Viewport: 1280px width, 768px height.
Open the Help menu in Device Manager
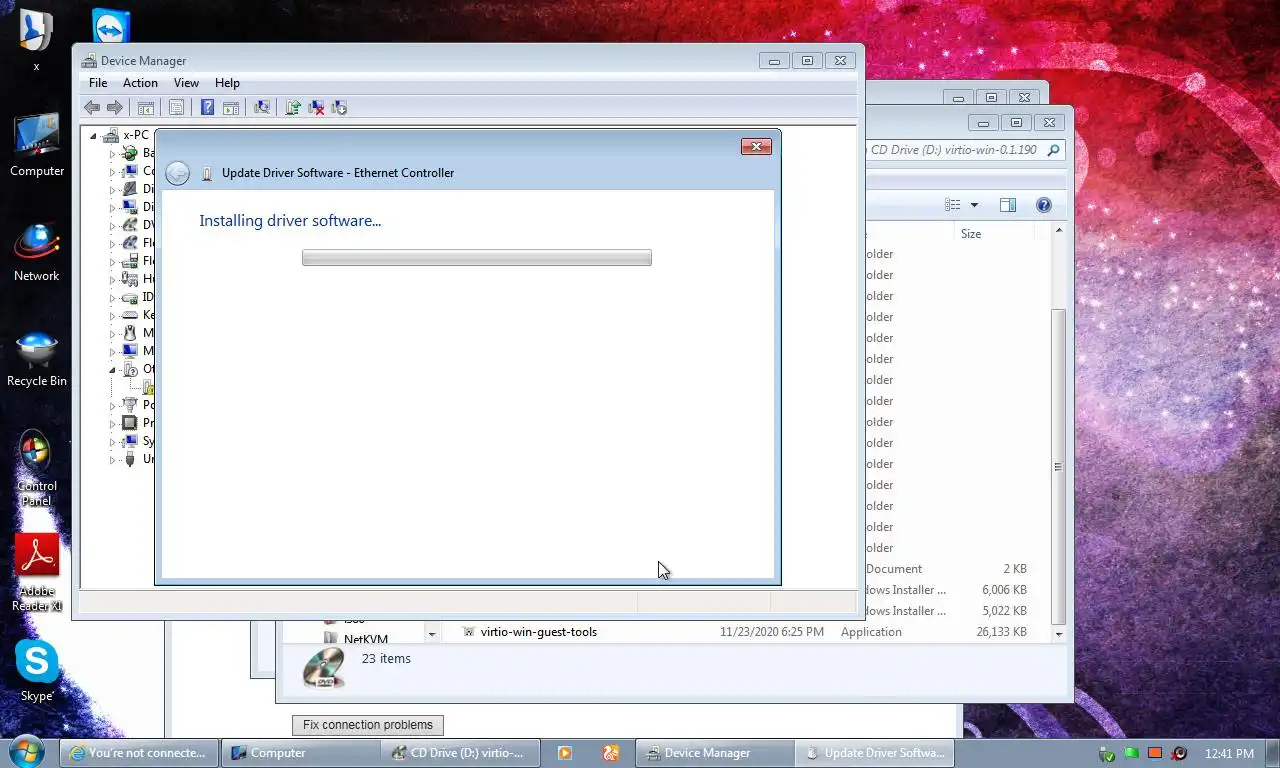tap(227, 83)
